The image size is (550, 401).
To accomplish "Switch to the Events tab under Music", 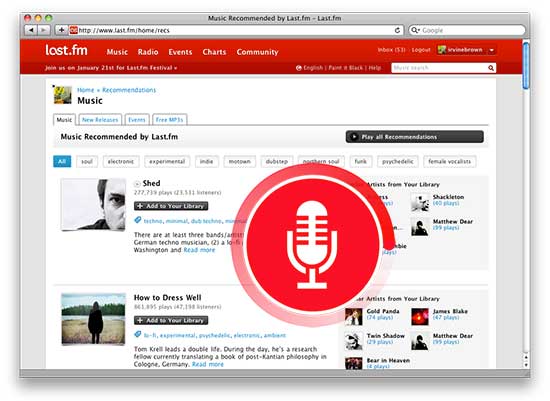I will click(137, 120).
